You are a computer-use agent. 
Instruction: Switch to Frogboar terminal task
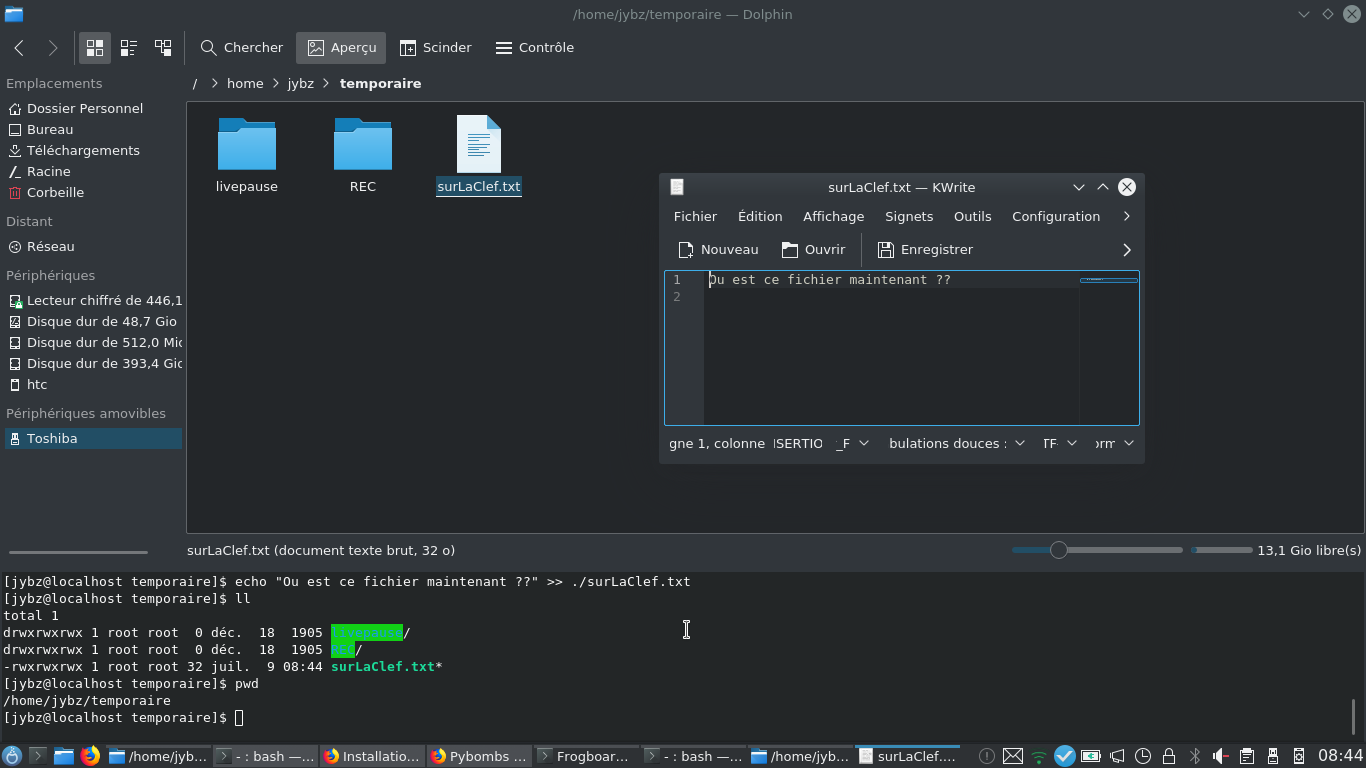(586, 756)
